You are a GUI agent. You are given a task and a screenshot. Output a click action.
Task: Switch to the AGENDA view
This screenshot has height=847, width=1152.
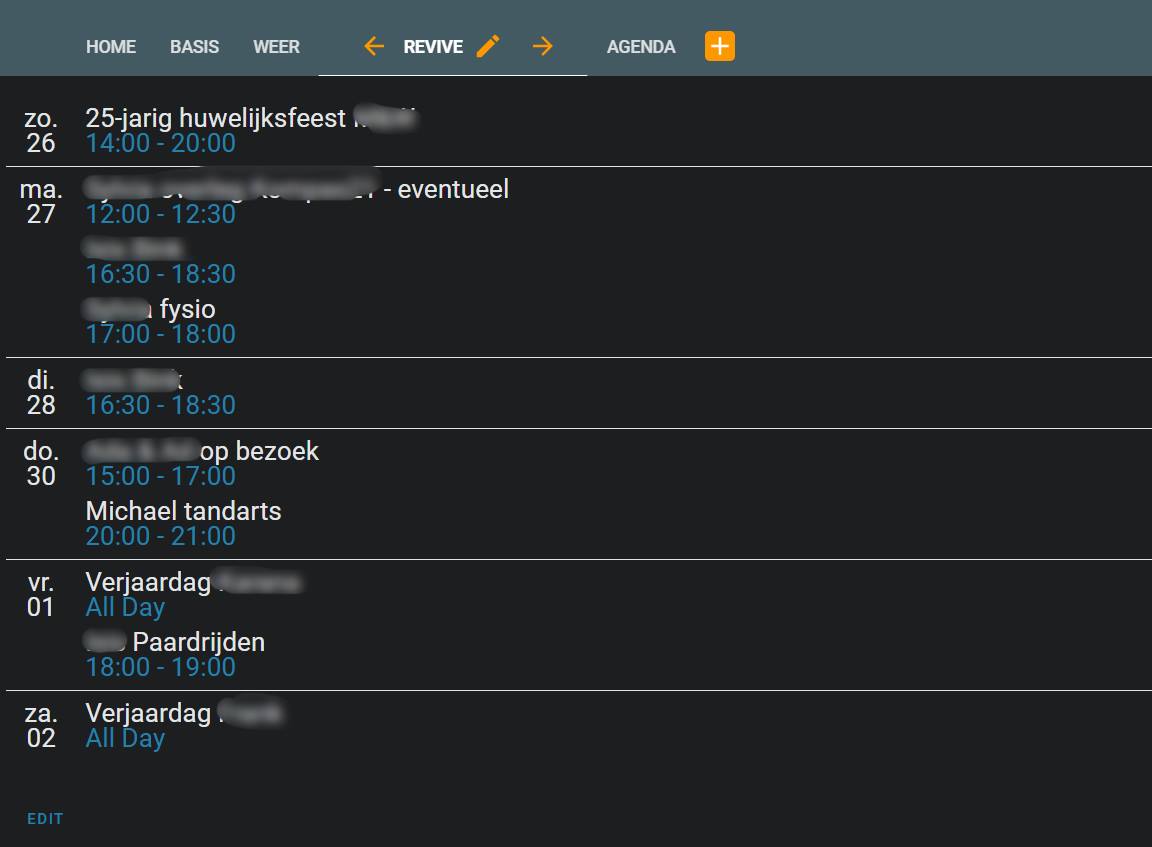click(x=641, y=46)
